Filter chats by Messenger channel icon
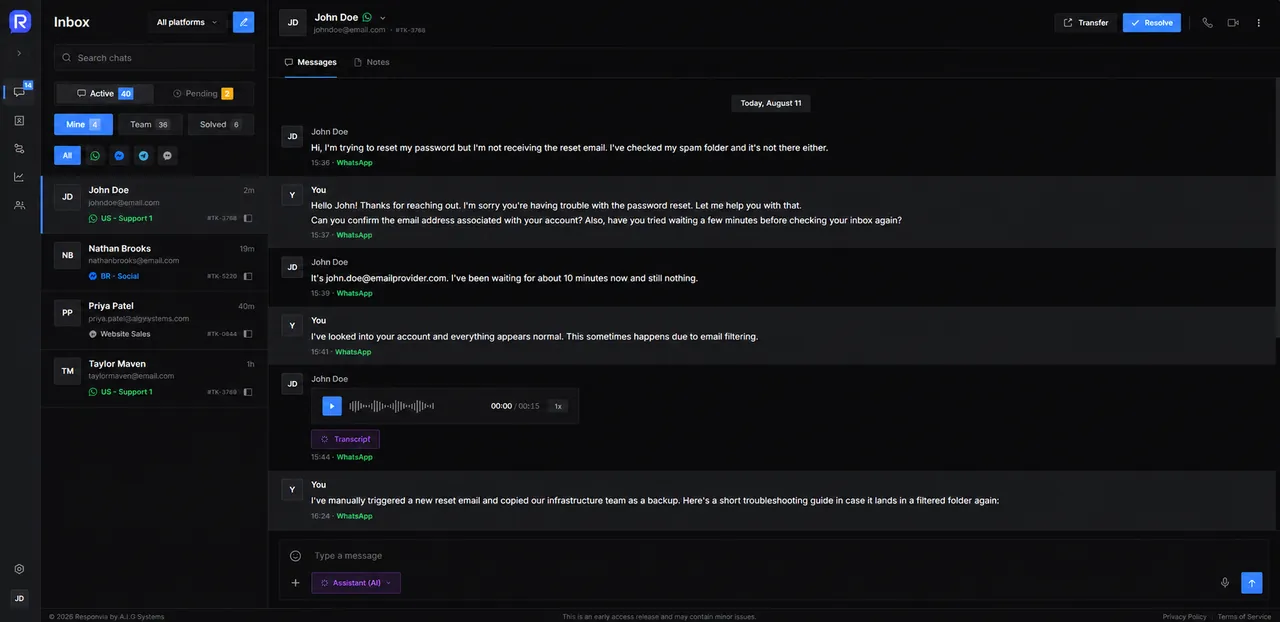 pos(119,156)
